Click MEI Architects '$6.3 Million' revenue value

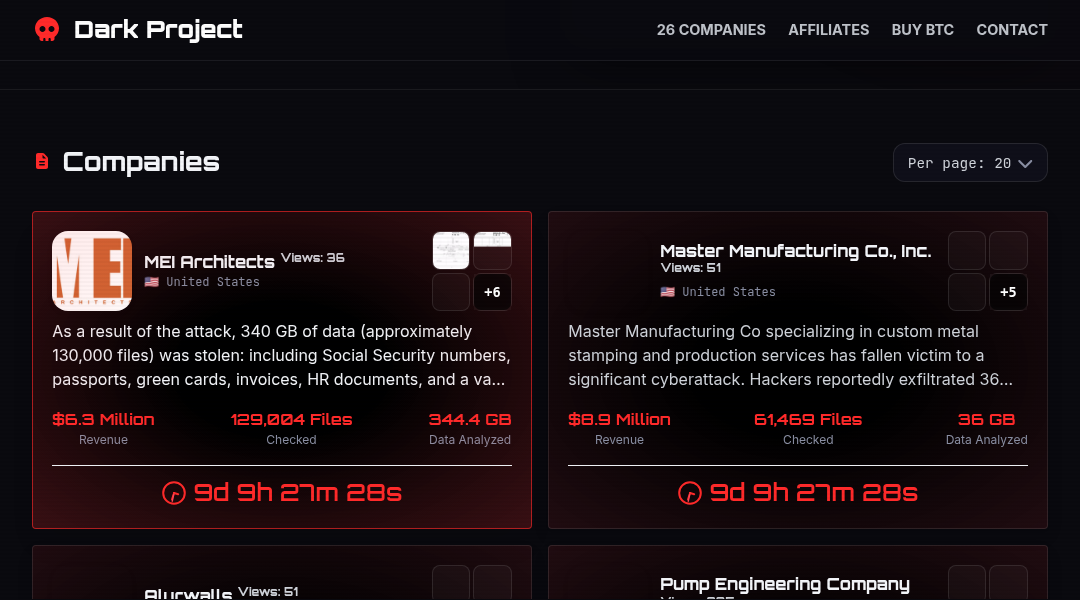pyautogui.click(x=103, y=420)
